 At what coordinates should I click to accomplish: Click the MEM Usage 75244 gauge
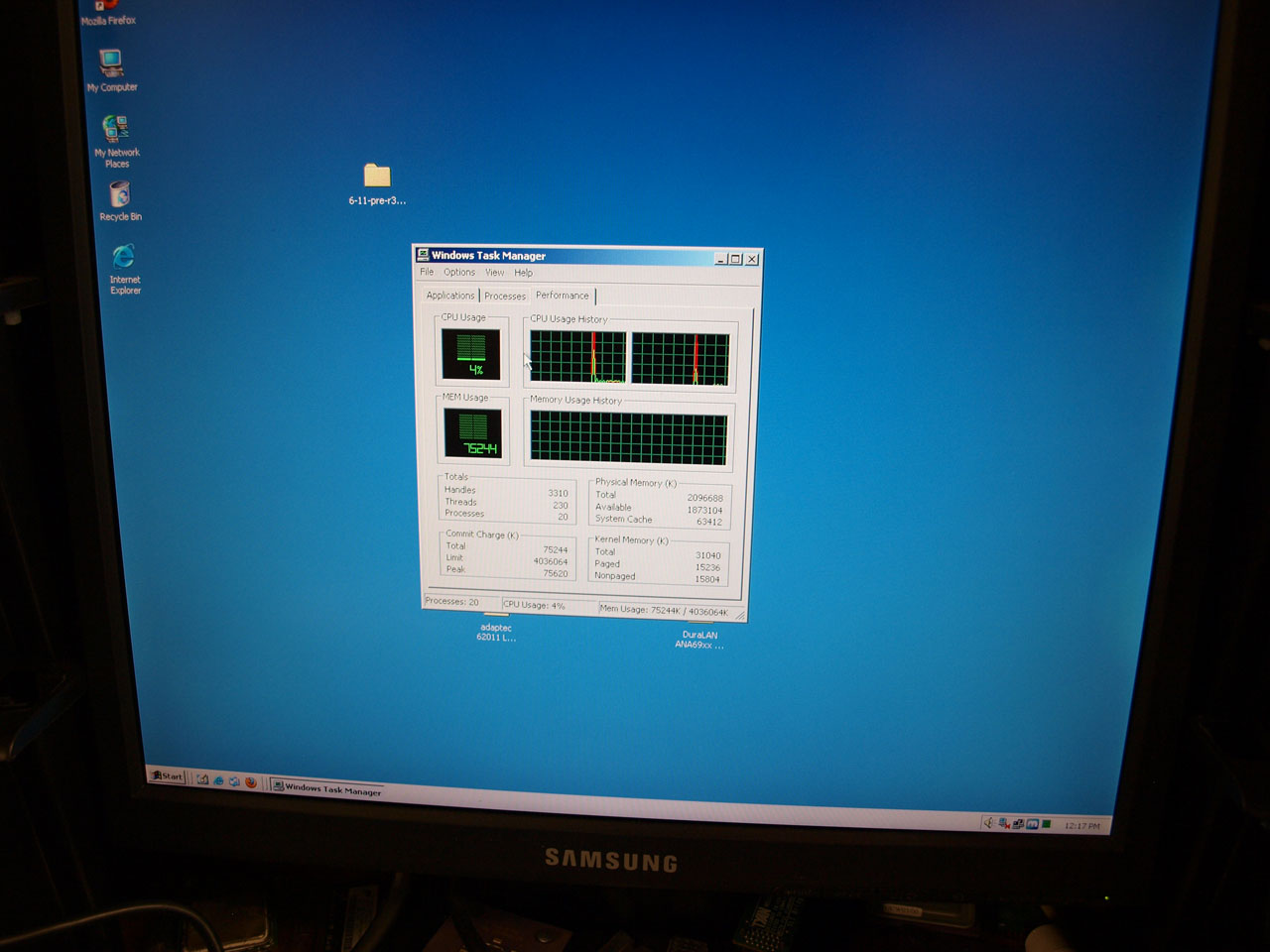click(473, 433)
